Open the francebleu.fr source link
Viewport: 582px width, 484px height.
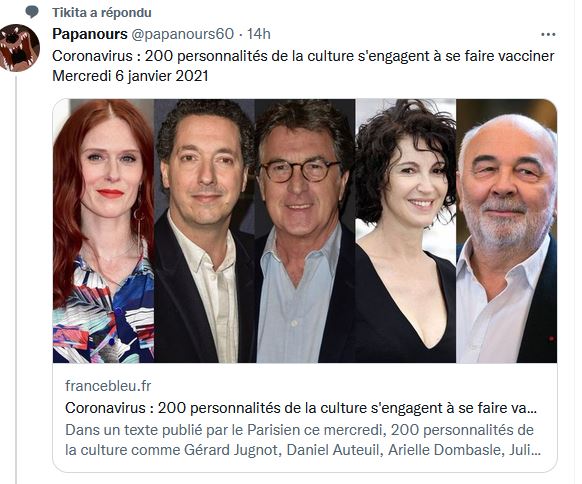pos(108,386)
